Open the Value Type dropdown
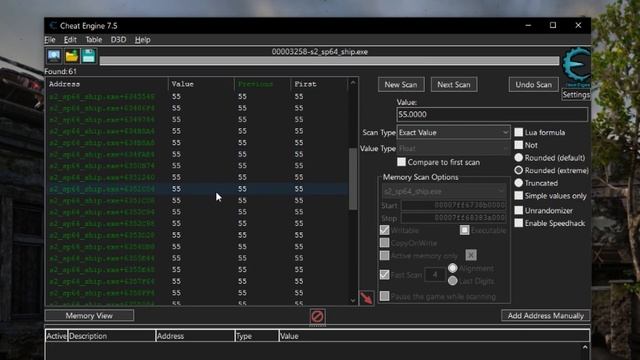Image resolution: width=640 pixels, height=360 pixels. click(x=453, y=149)
